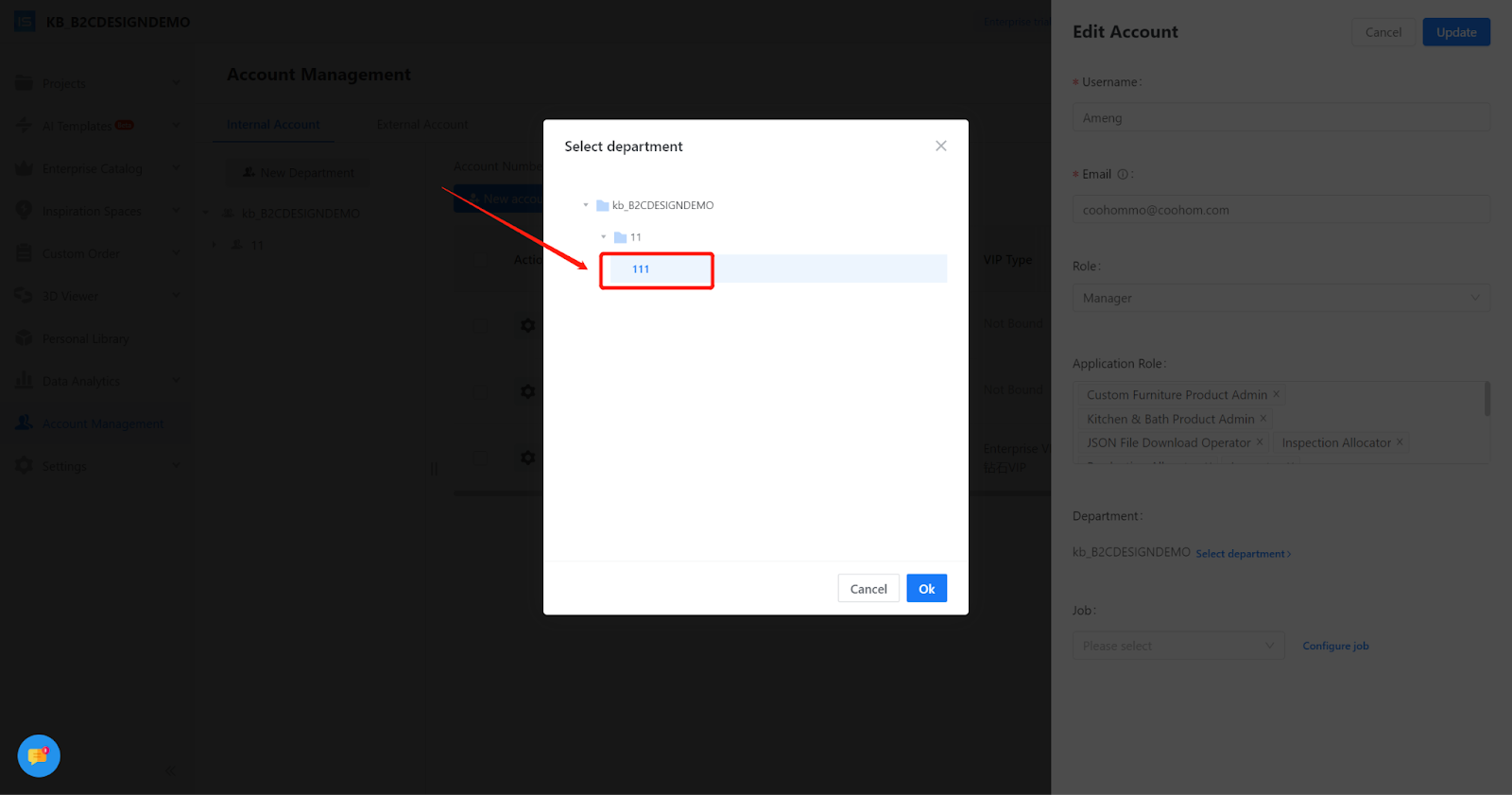This screenshot has width=1512, height=795.
Task: Click the Custom Order sidebar icon
Action: [25, 253]
